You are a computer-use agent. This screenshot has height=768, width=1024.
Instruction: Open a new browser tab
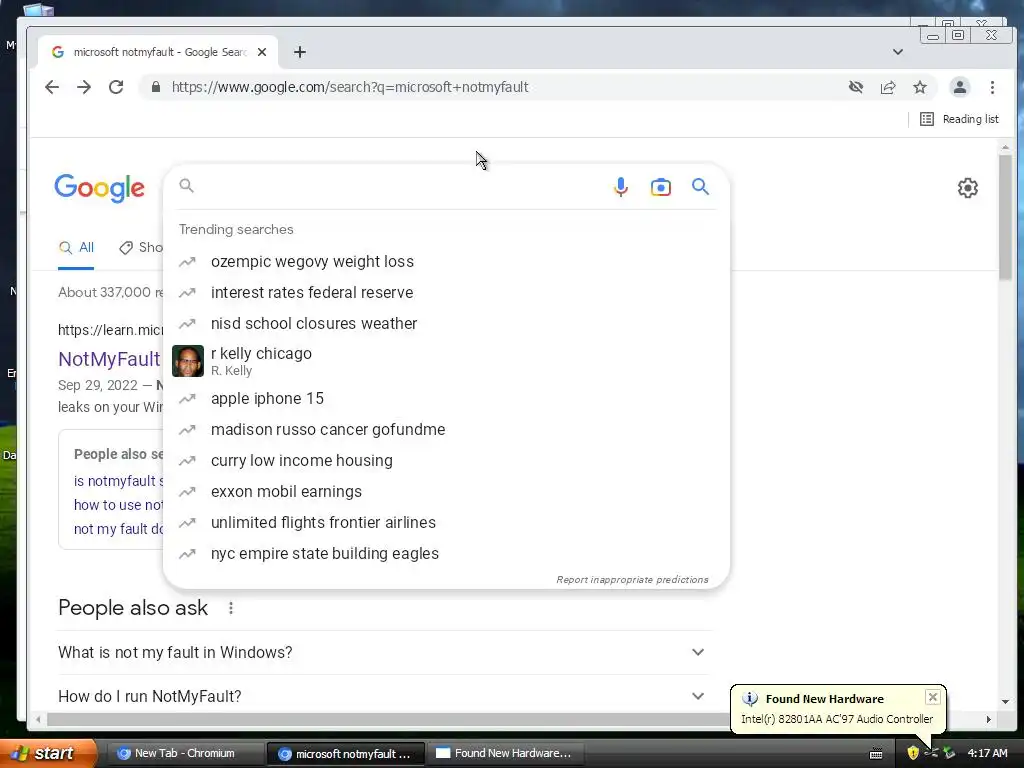300,52
